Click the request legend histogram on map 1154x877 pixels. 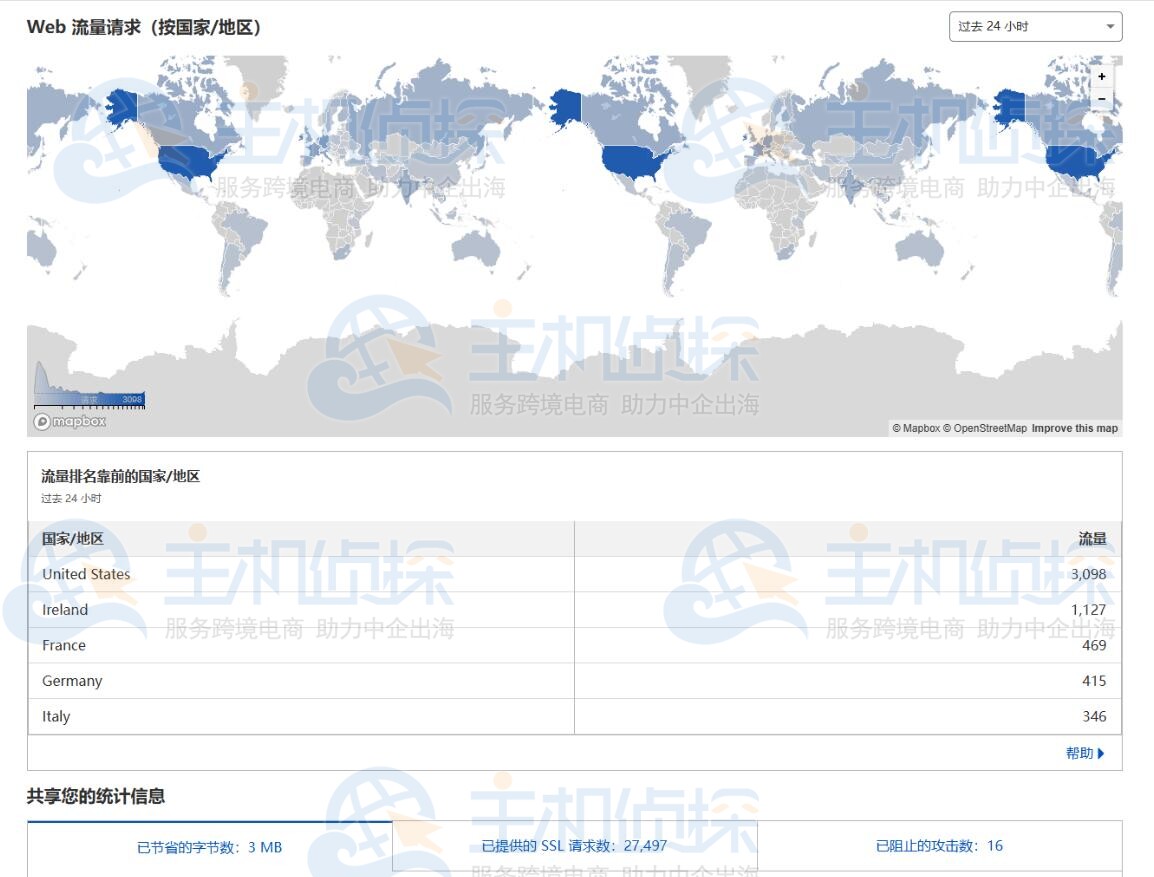pyautogui.click(x=89, y=386)
